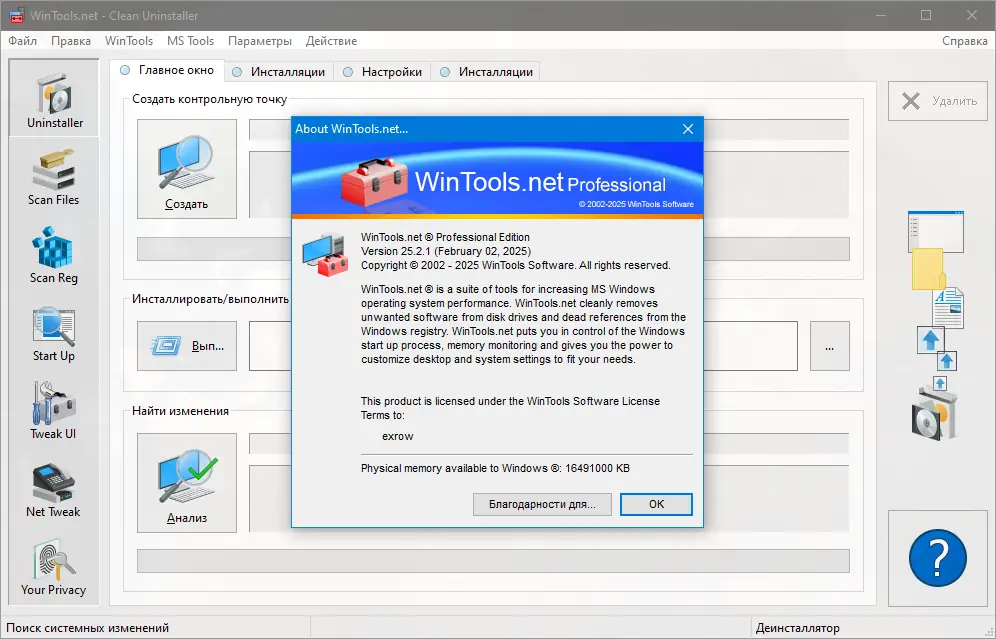The image size is (996, 639).
Task: Open the Файл menu
Action: pyautogui.click(x=22, y=41)
